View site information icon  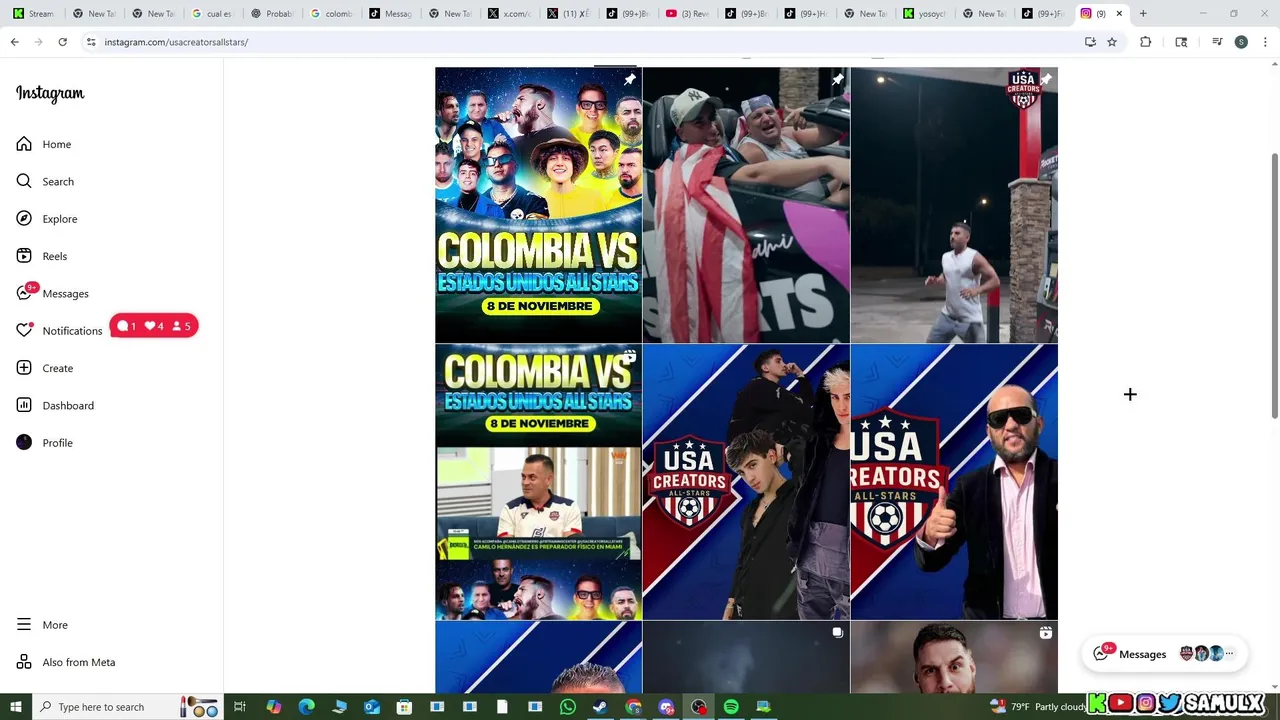pos(91,42)
